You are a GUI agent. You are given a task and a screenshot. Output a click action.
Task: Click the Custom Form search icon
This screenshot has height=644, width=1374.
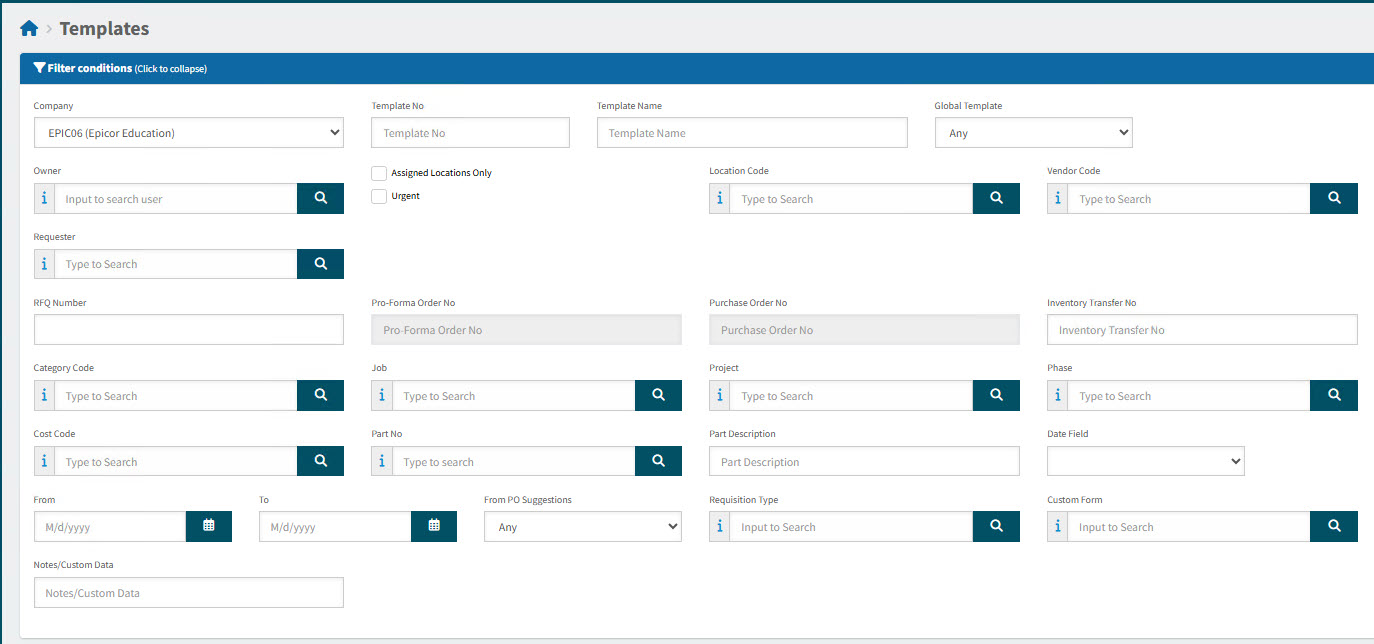point(1334,526)
